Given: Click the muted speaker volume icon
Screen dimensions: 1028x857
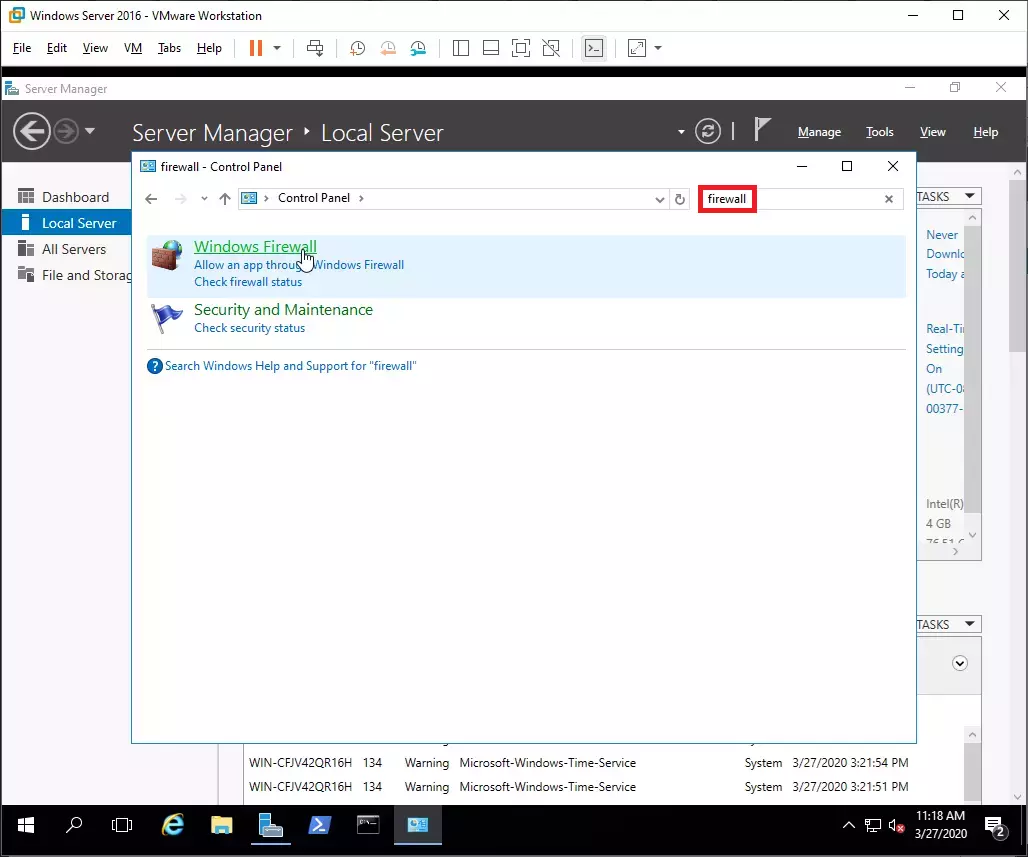Looking at the screenshot, I should [x=896, y=826].
